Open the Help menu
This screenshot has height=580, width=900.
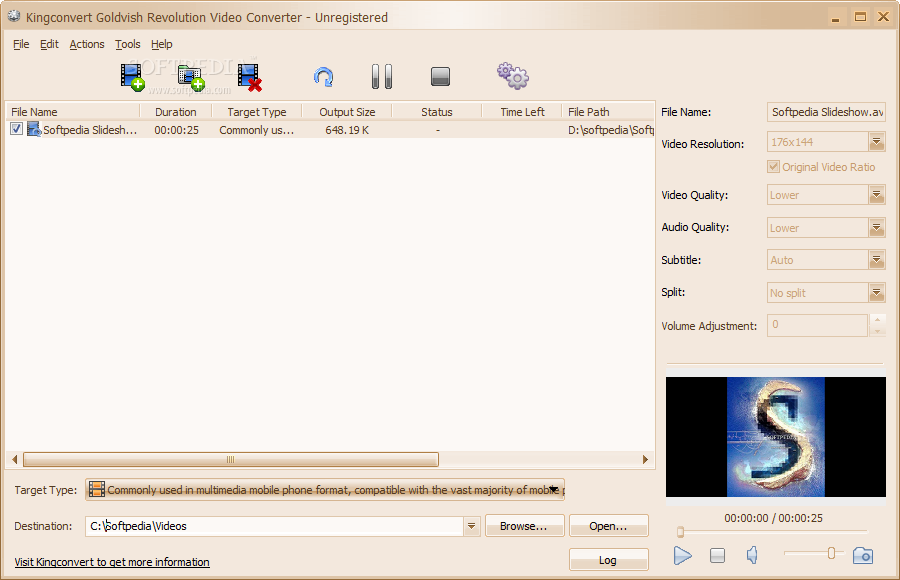tap(161, 44)
